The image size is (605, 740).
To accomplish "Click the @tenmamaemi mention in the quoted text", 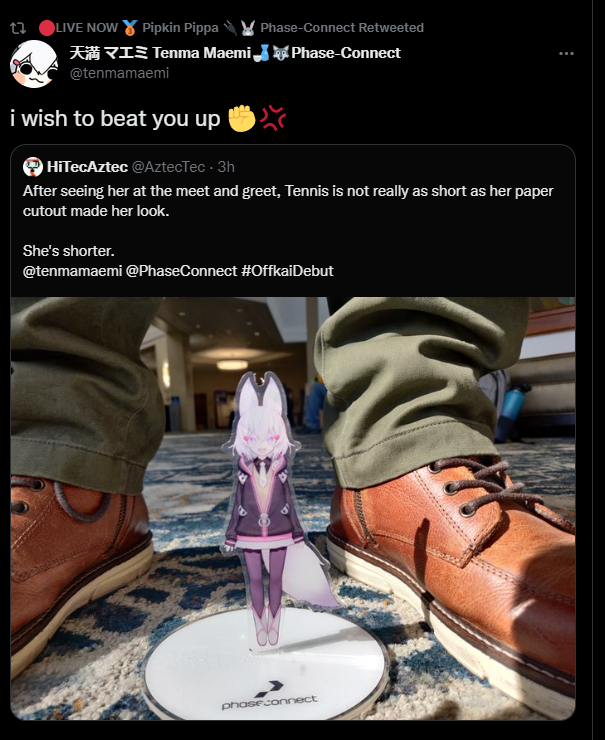I will pyautogui.click(x=72, y=271).
